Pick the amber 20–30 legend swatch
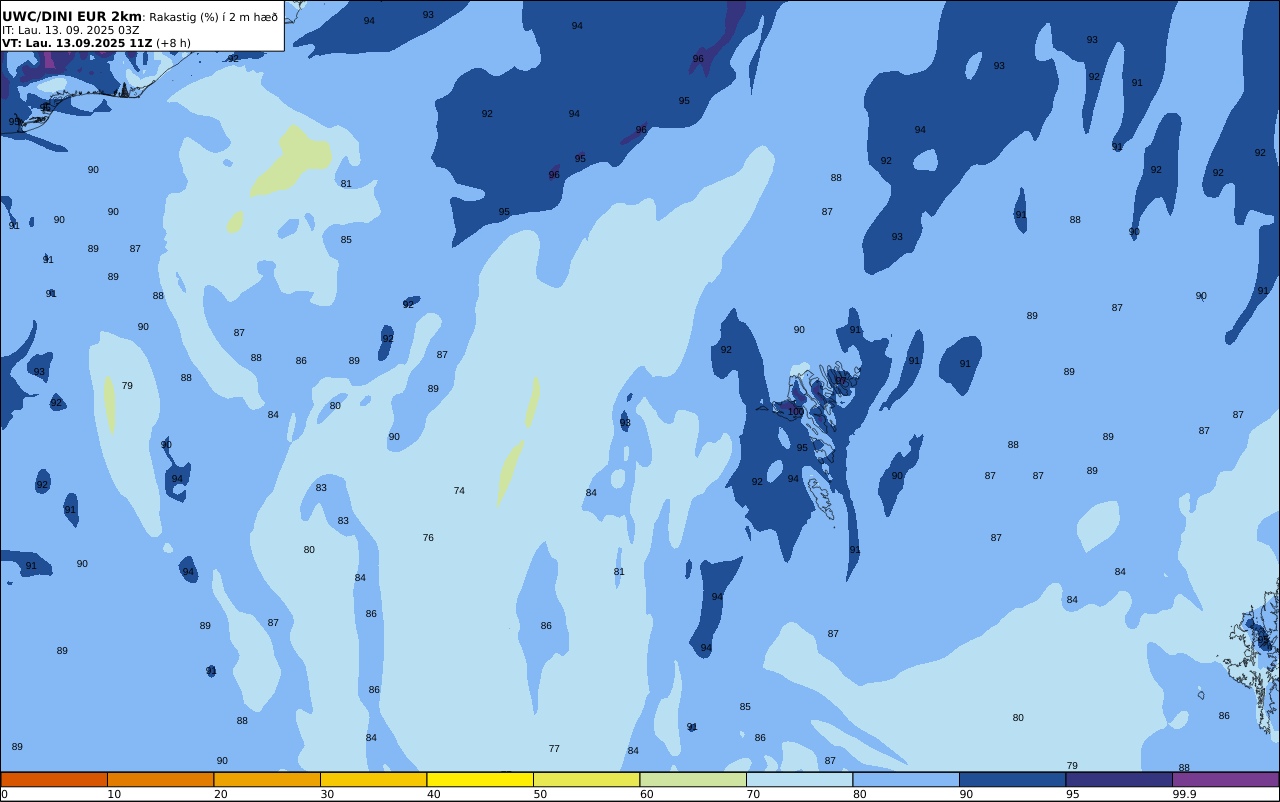Image resolution: width=1280 pixels, height=802 pixels. point(267,779)
